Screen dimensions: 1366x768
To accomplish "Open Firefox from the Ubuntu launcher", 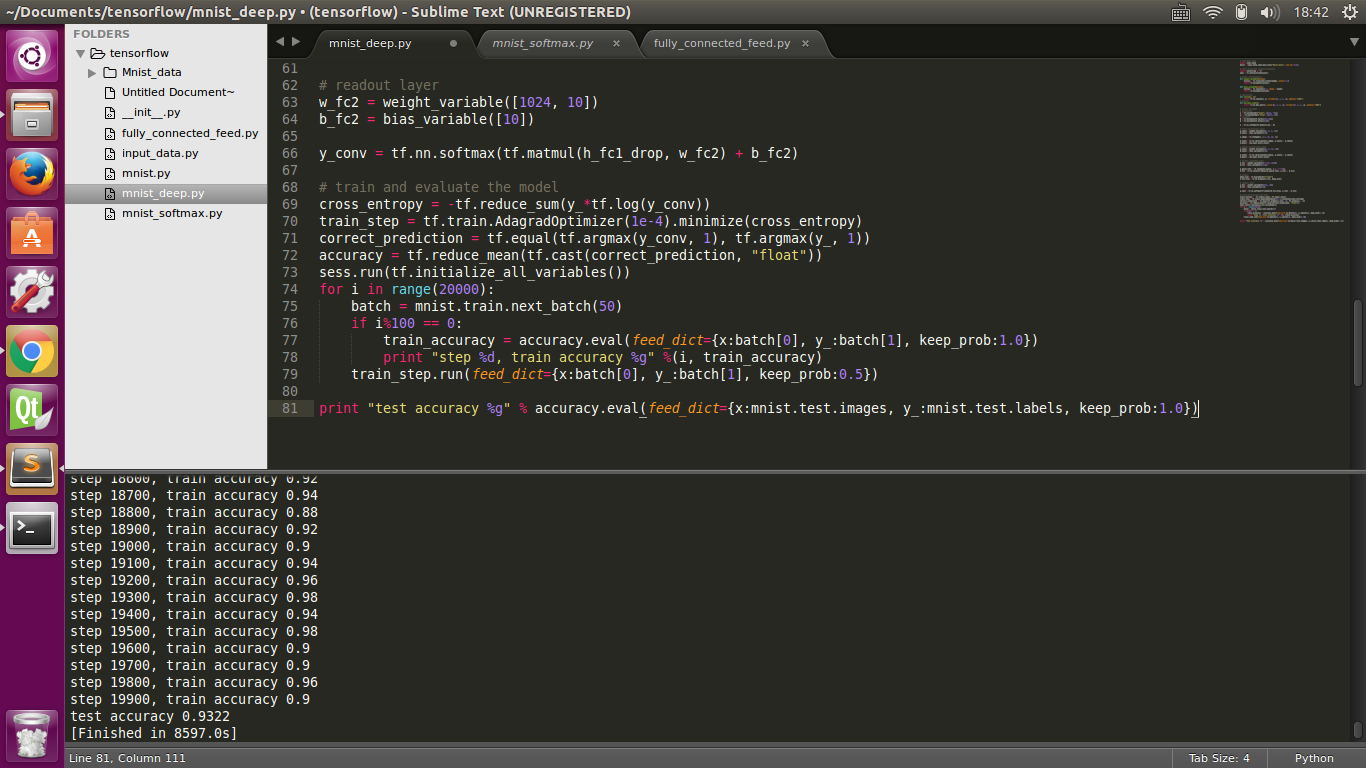I will [x=33, y=175].
